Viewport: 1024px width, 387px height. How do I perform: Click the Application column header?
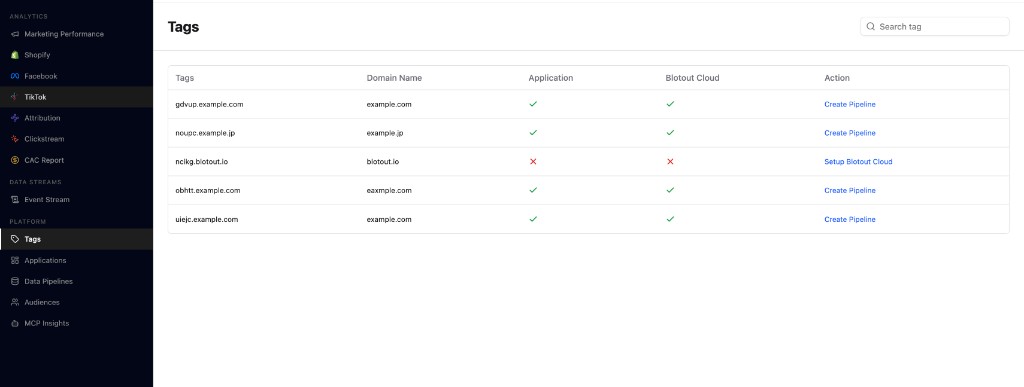click(551, 78)
